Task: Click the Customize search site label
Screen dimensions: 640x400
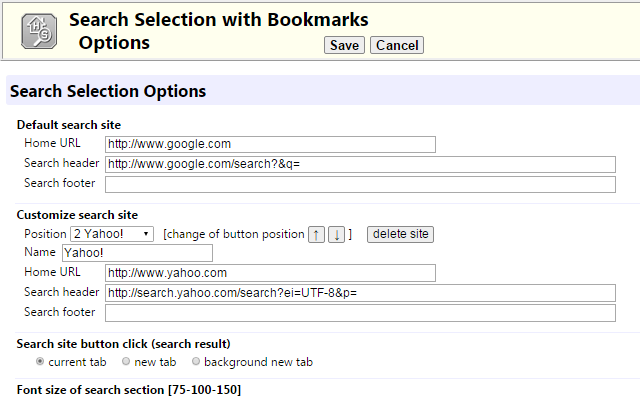Action: (x=77, y=215)
